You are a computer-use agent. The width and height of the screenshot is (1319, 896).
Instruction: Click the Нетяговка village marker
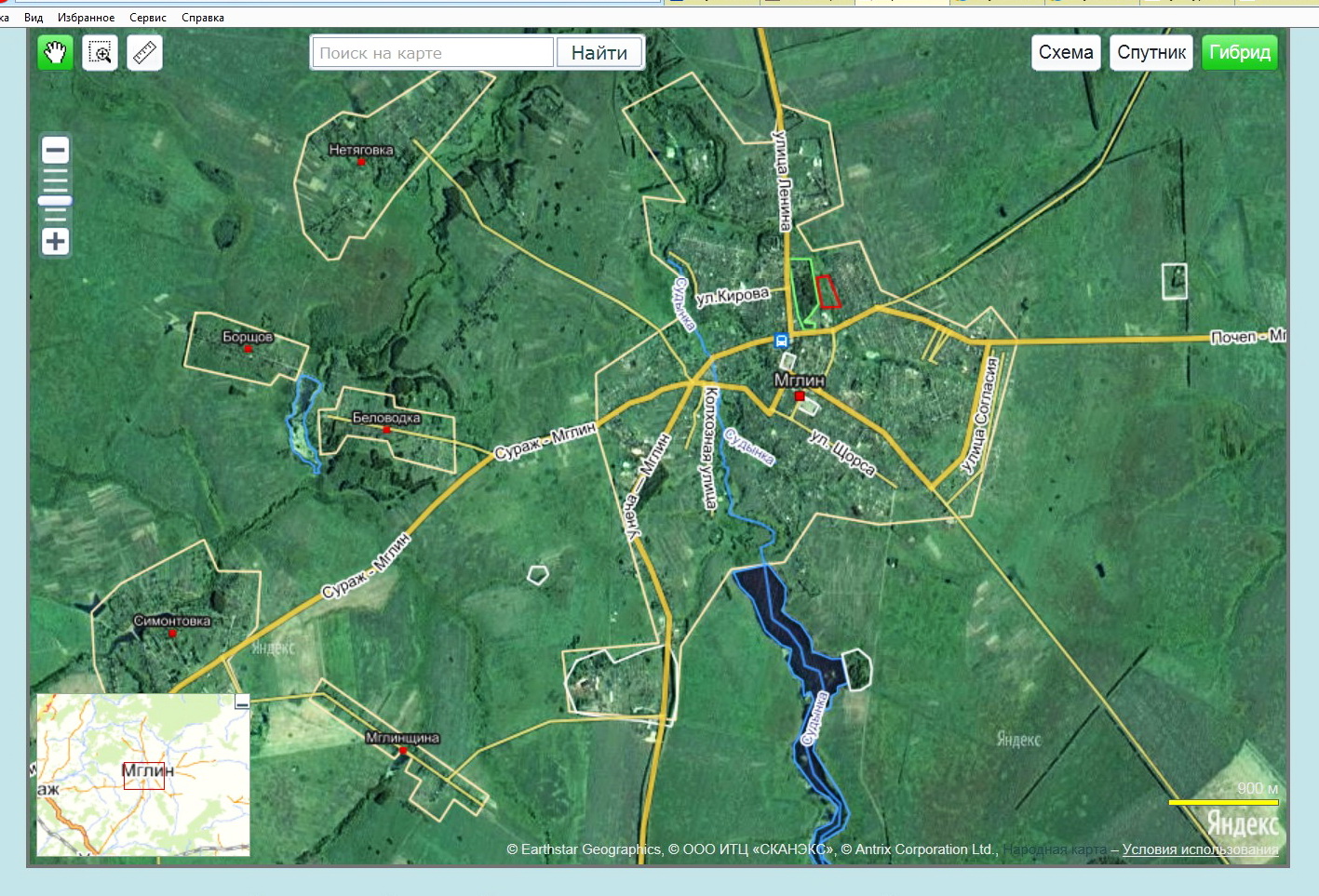[361, 163]
